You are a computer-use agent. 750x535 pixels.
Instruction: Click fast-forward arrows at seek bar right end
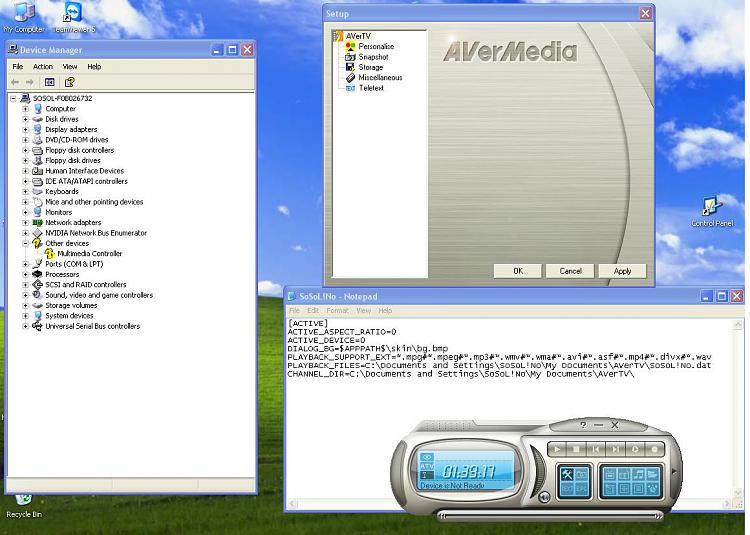[x=658, y=516]
